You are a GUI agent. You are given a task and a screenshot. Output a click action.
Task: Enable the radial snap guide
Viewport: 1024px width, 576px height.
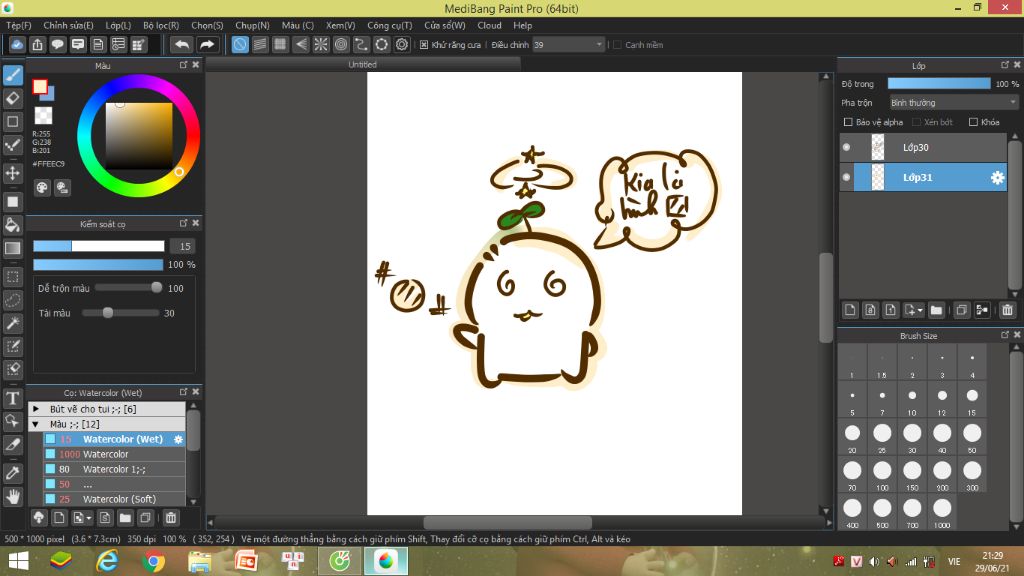(x=321, y=44)
